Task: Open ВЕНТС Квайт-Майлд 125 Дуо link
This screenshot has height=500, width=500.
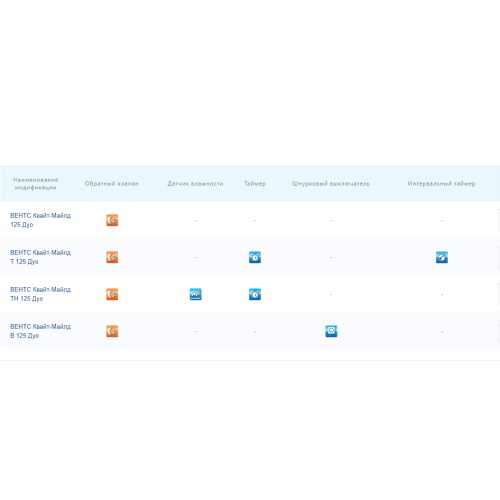Action: (40, 220)
